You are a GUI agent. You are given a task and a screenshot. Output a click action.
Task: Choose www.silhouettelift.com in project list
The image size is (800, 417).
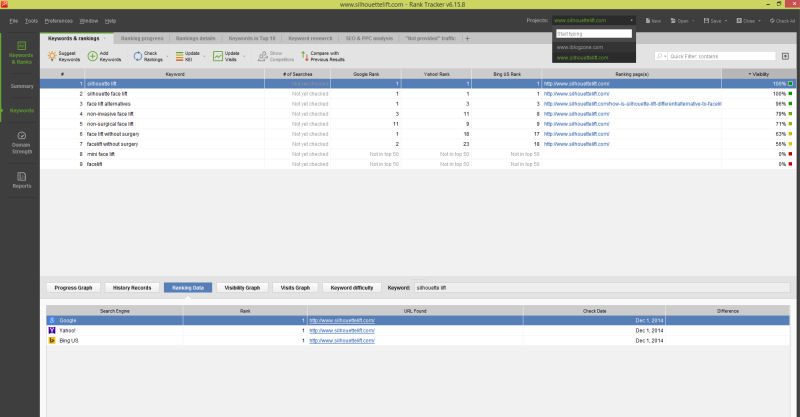click(x=582, y=58)
